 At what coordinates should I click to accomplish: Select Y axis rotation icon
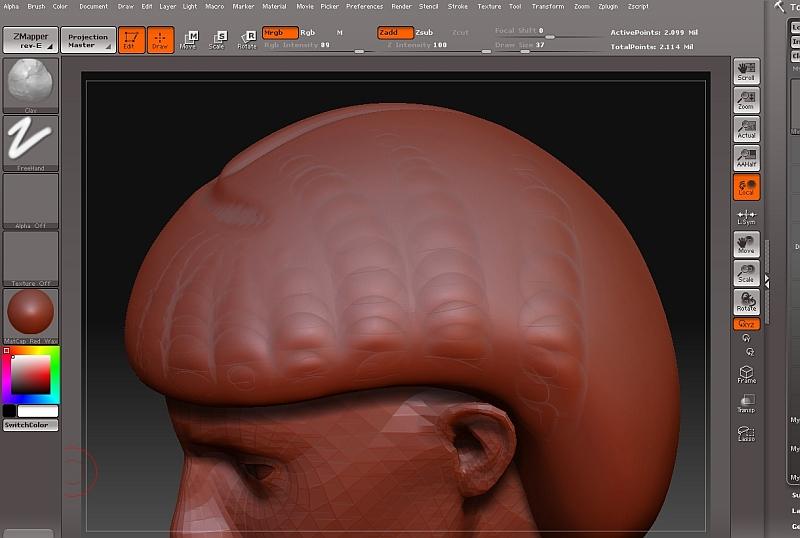coord(746,338)
